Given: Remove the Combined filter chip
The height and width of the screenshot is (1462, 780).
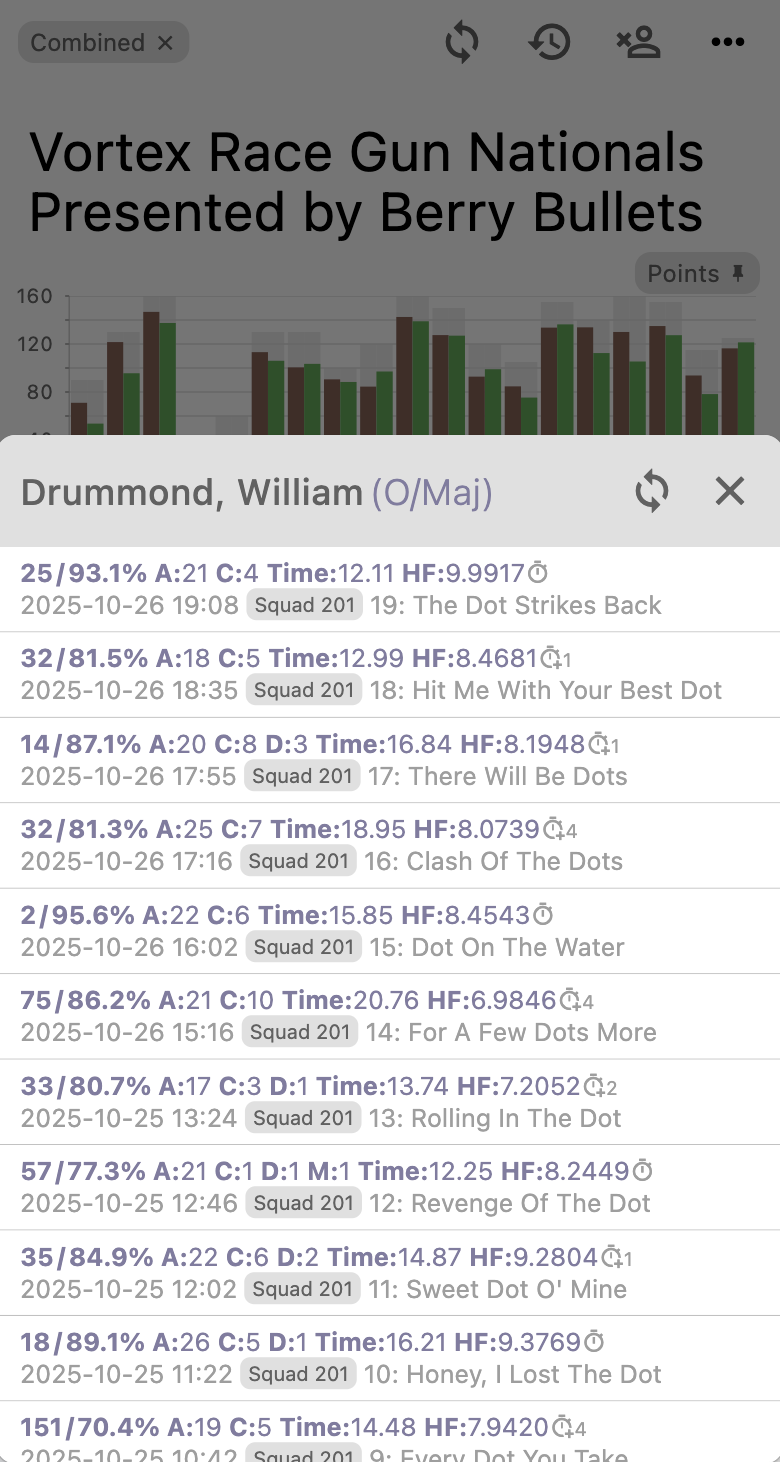Looking at the screenshot, I should click(166, 43).
